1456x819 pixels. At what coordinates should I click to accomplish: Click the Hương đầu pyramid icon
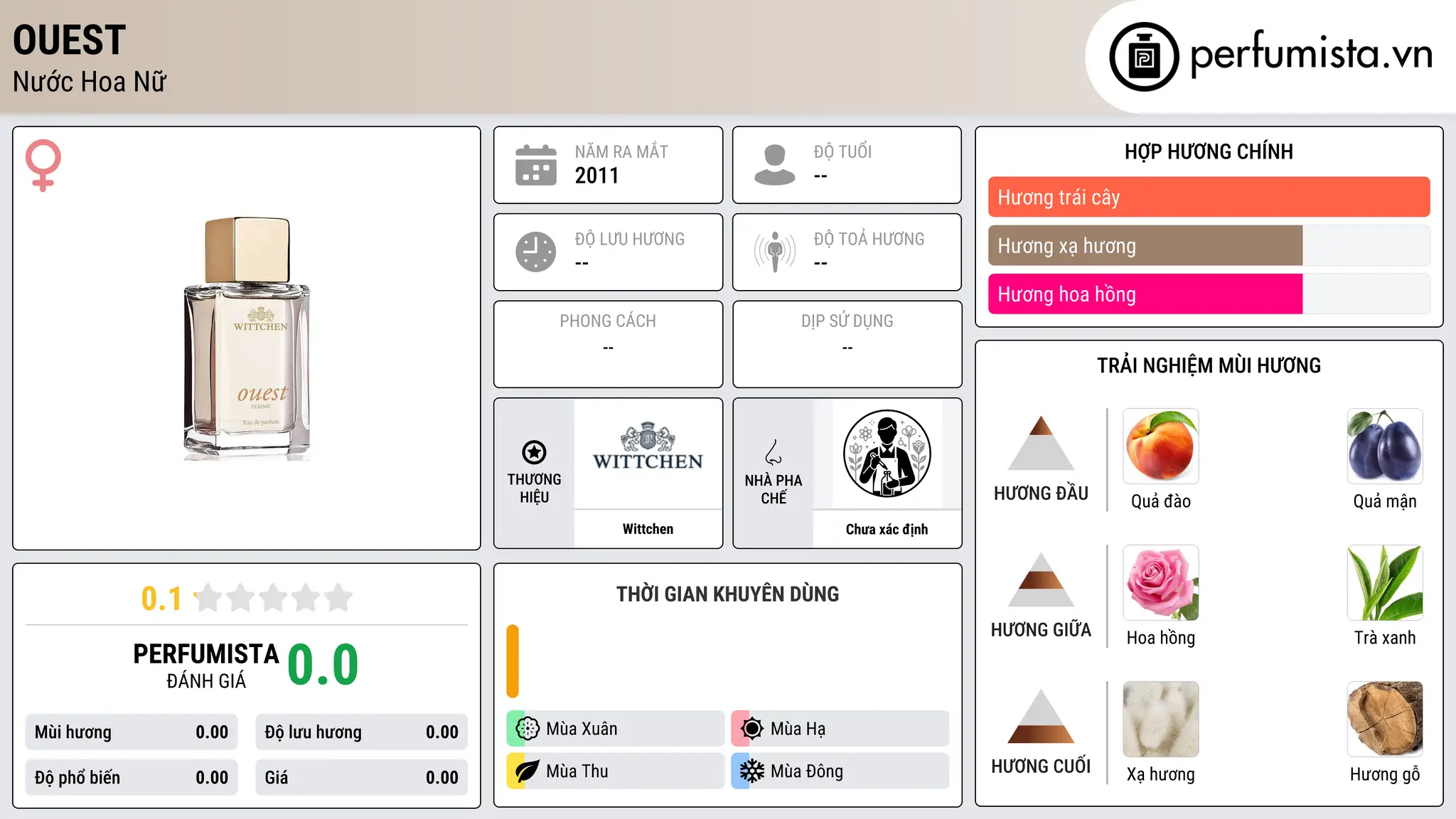[x=1041, y=443]
